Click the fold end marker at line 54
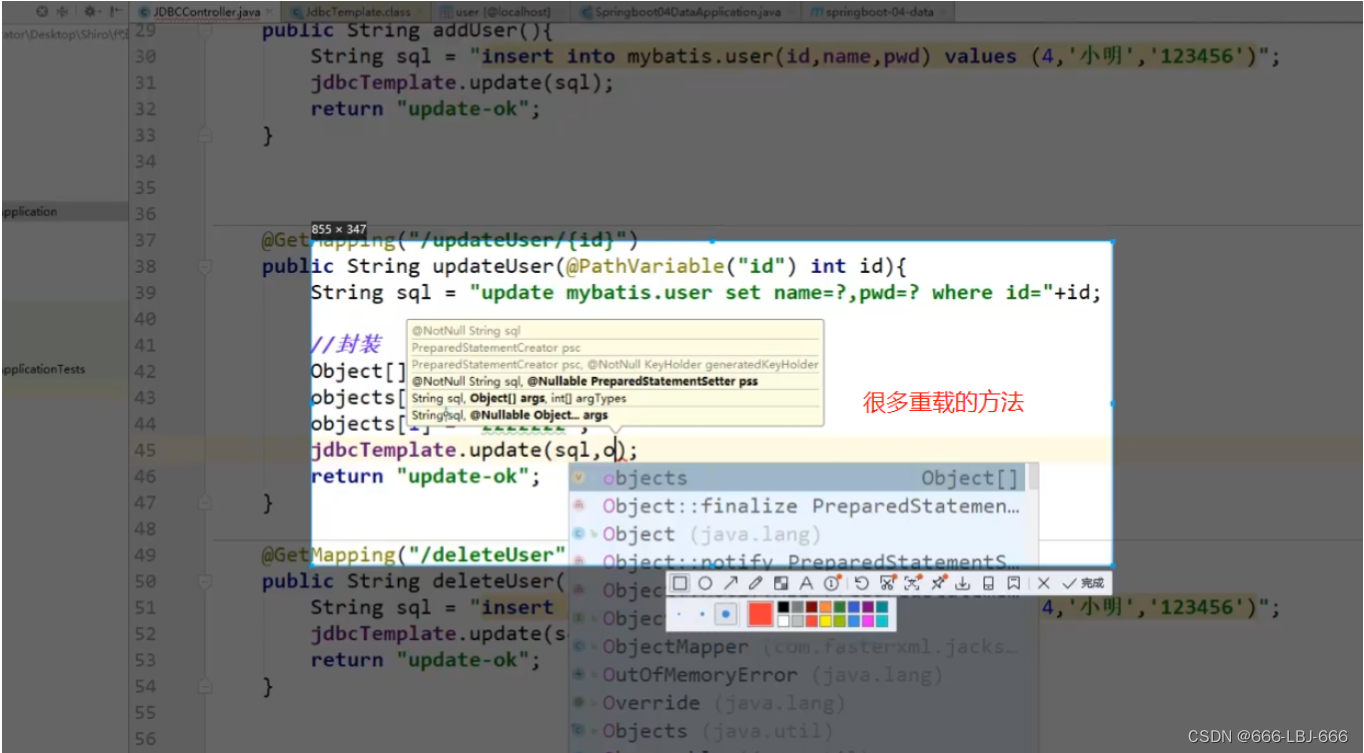Viewport: 1364px width, 753px height. pyautogui.click(x=205, y=686)
